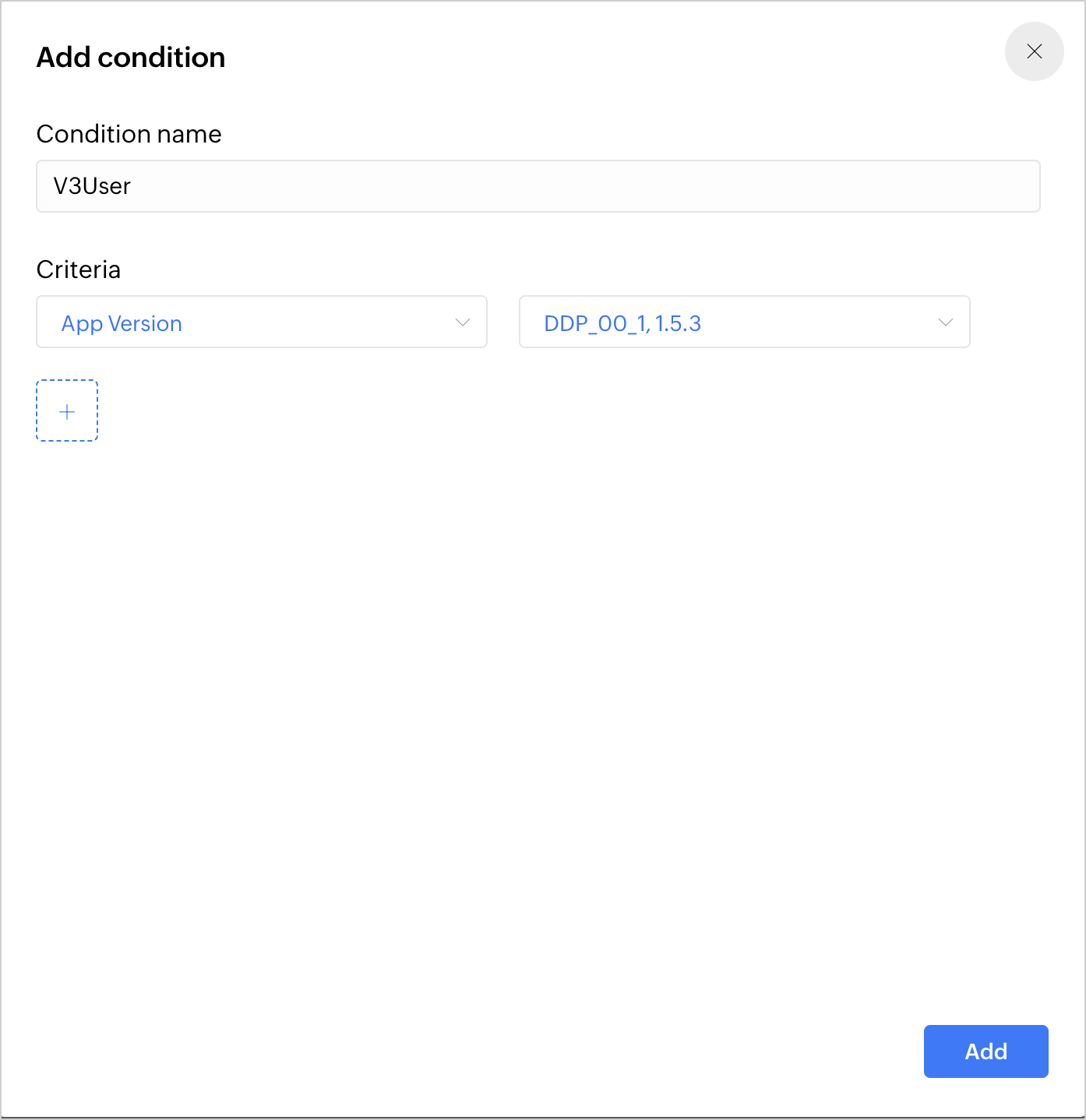Click the "Condition name" field label
Screen dimensions: 1086x1120
point(129,134)
